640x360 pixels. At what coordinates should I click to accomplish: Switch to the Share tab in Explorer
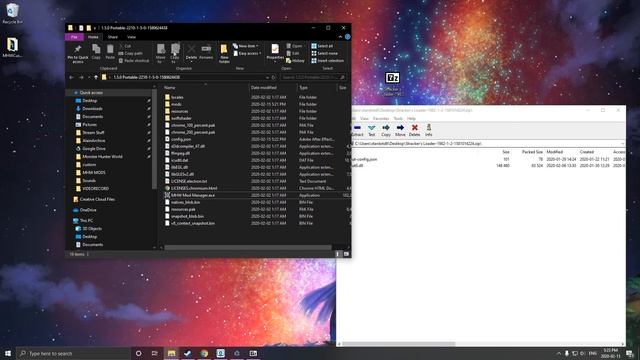113,37
